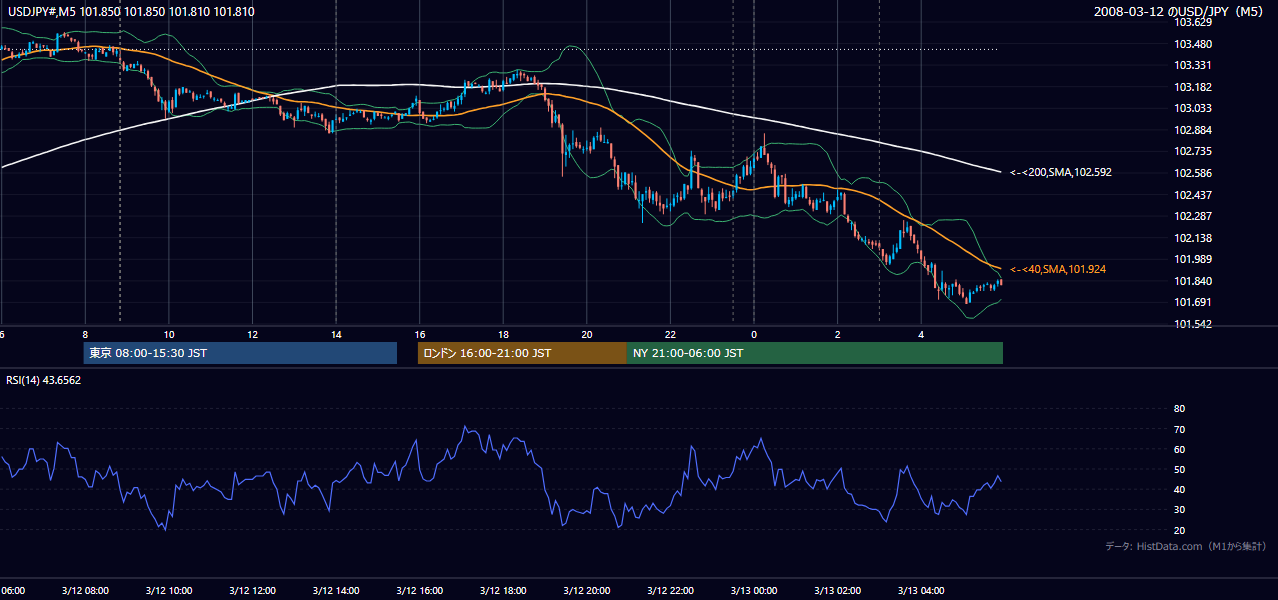Click hour label 18 under the price chart

click(503, 335)
